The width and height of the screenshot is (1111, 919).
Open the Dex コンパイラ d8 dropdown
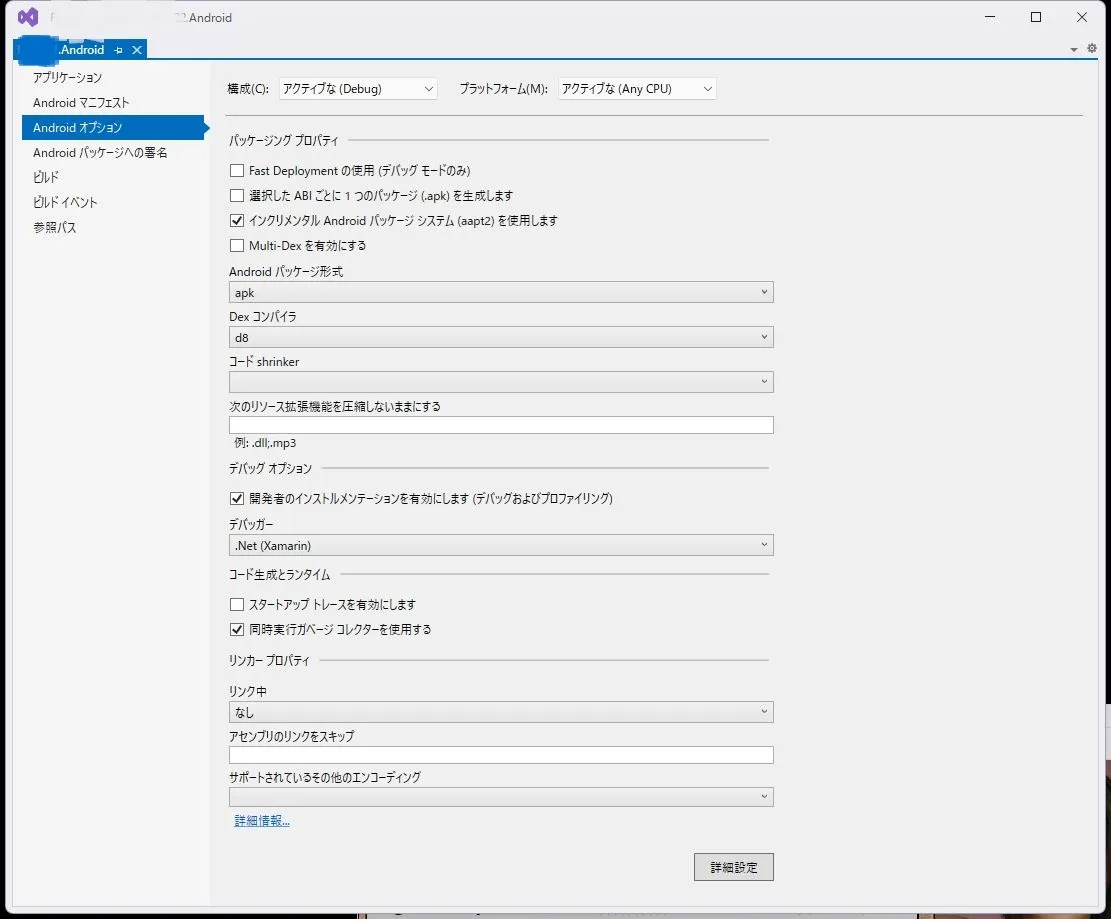click(x=501, y=337)
